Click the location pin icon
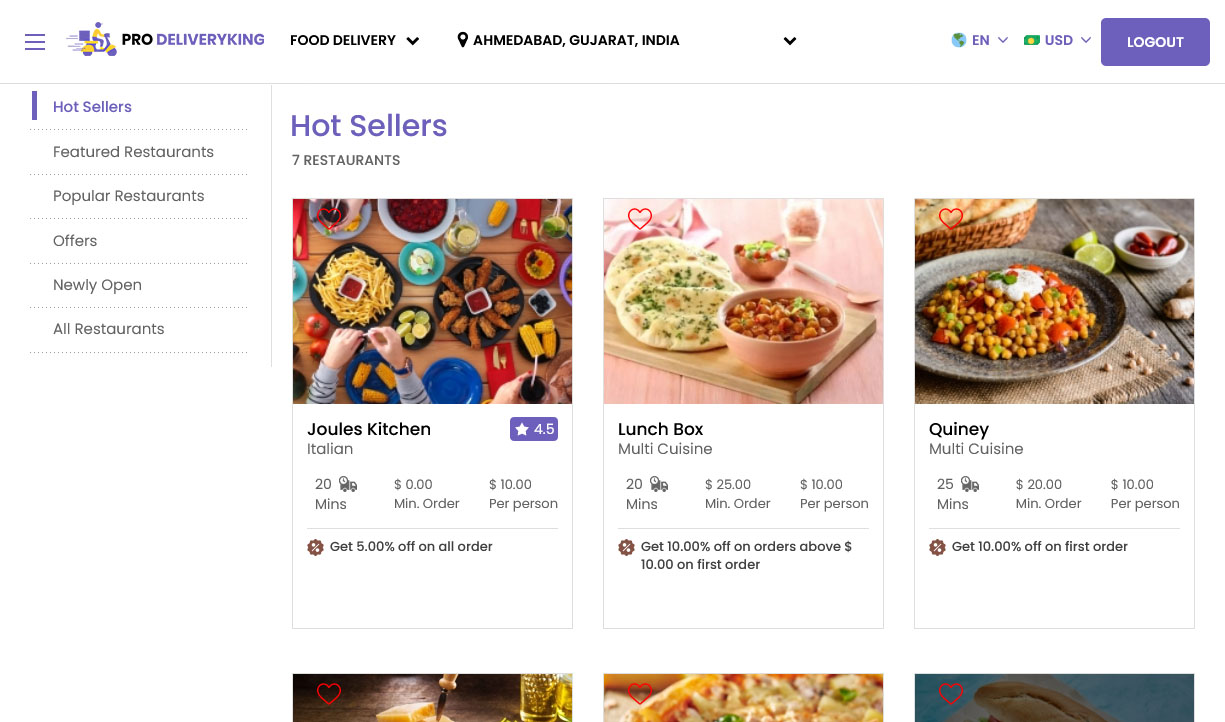The image size is (1225, 722). click(x=462, y=40)
